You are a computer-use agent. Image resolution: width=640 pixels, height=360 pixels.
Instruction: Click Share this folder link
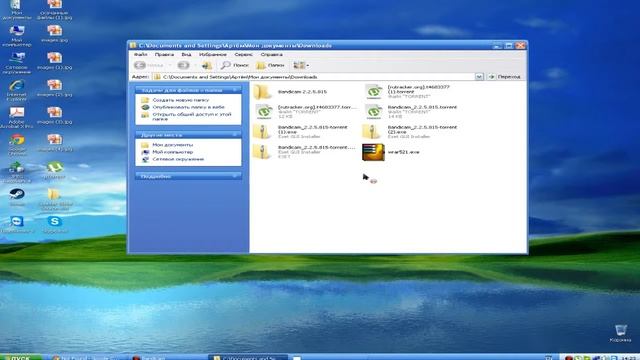click(x=191, y=117)
